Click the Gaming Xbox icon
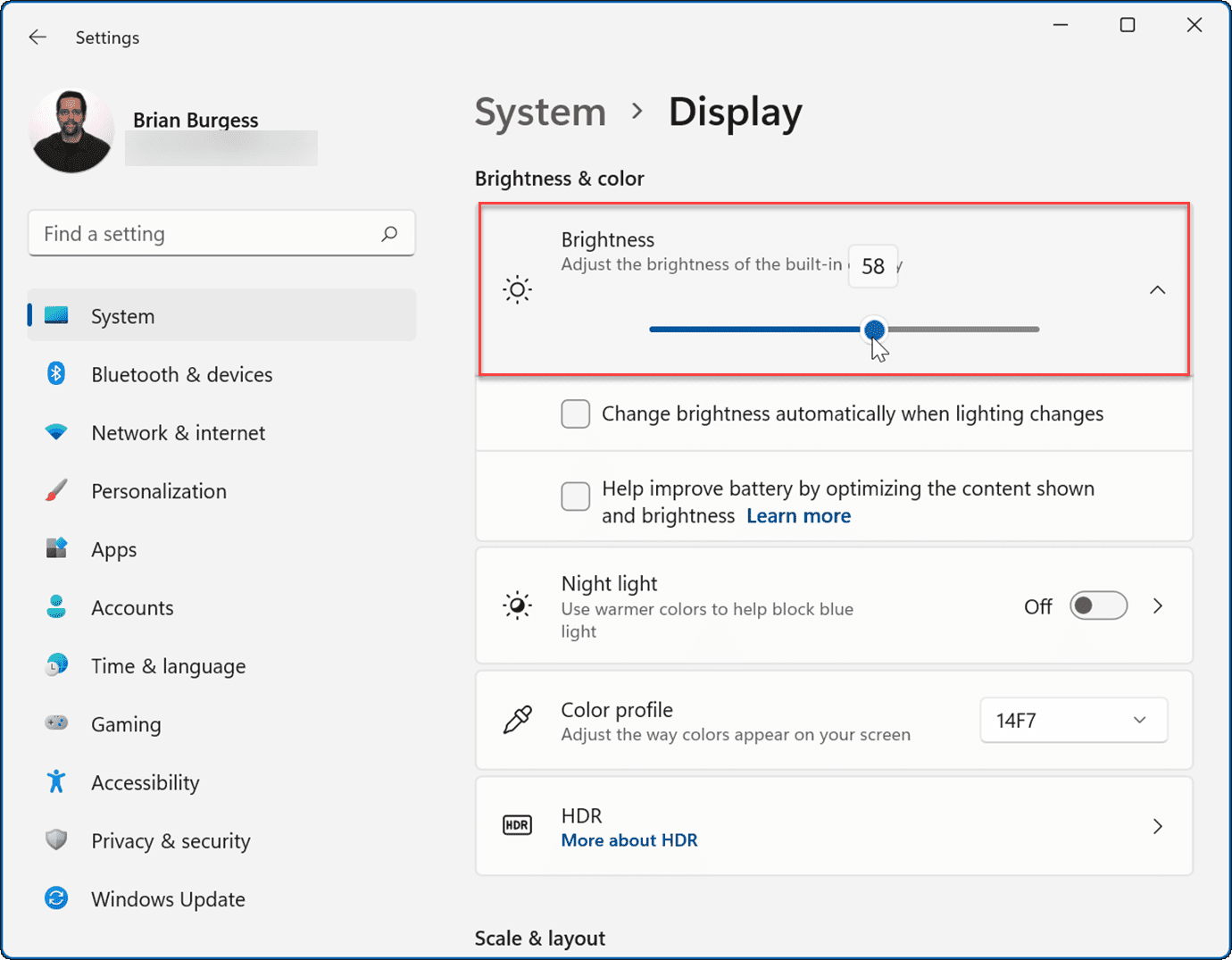The height and width of the screenshot is (960, 1232). tap(55, 723)
